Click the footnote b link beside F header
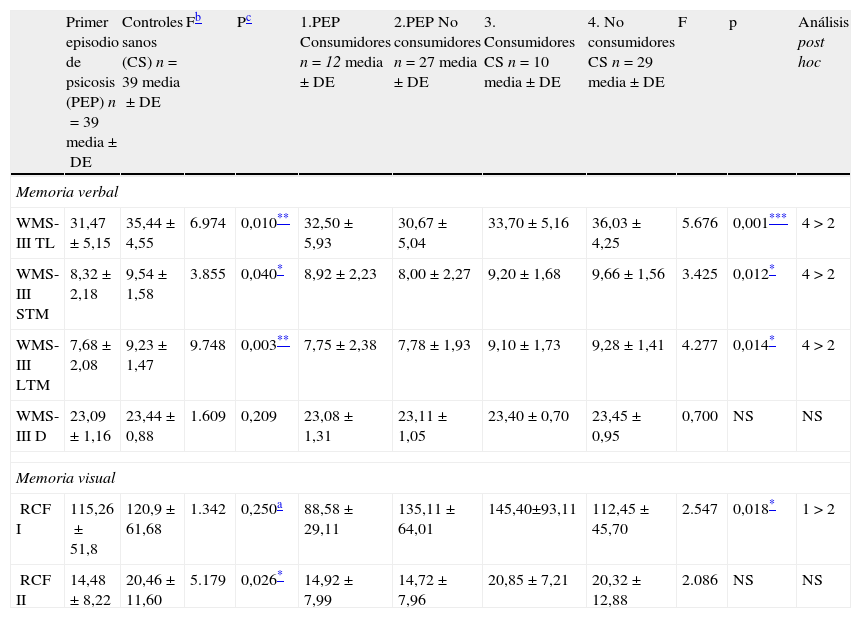 click(198, 18)
